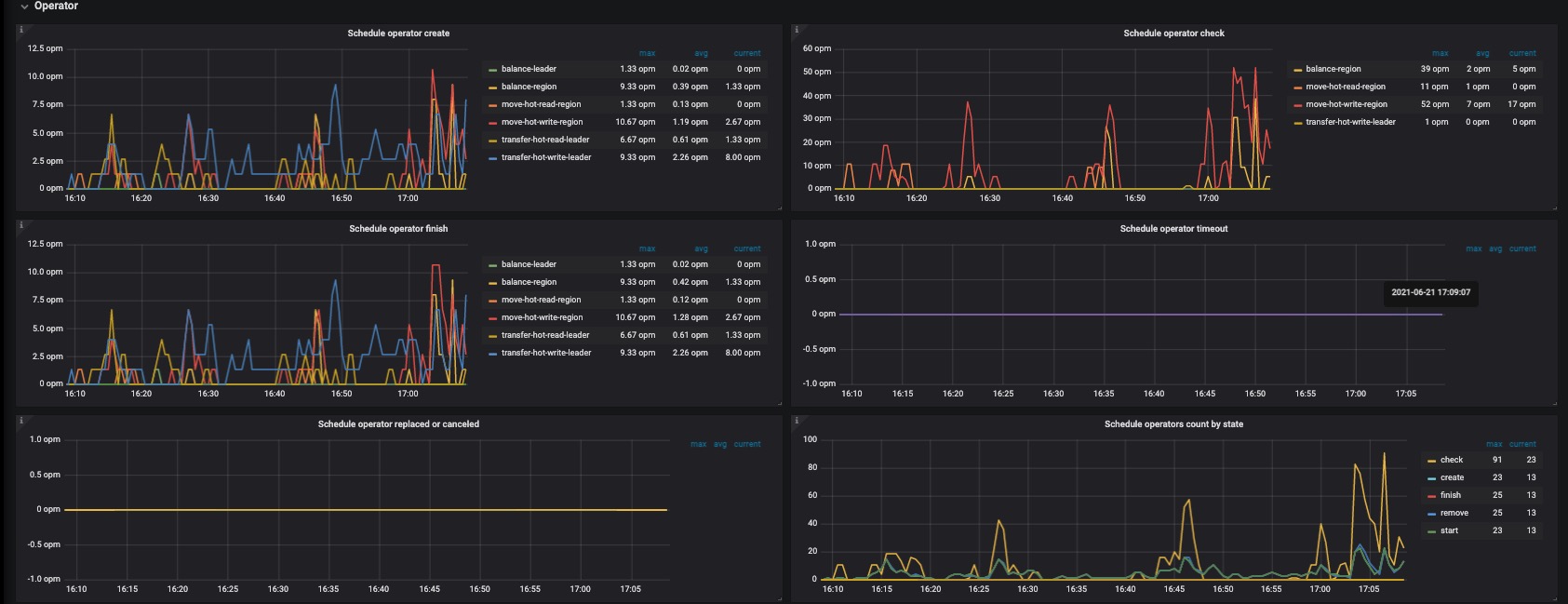This screenshot has width=1568, height=604.
Task: Toggle start series in count by state legend
Action: 1449,530
